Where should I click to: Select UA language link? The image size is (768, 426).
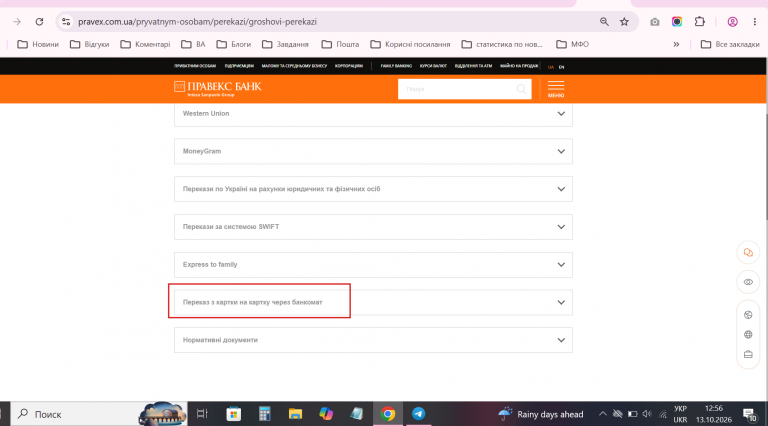coord(551,67)
